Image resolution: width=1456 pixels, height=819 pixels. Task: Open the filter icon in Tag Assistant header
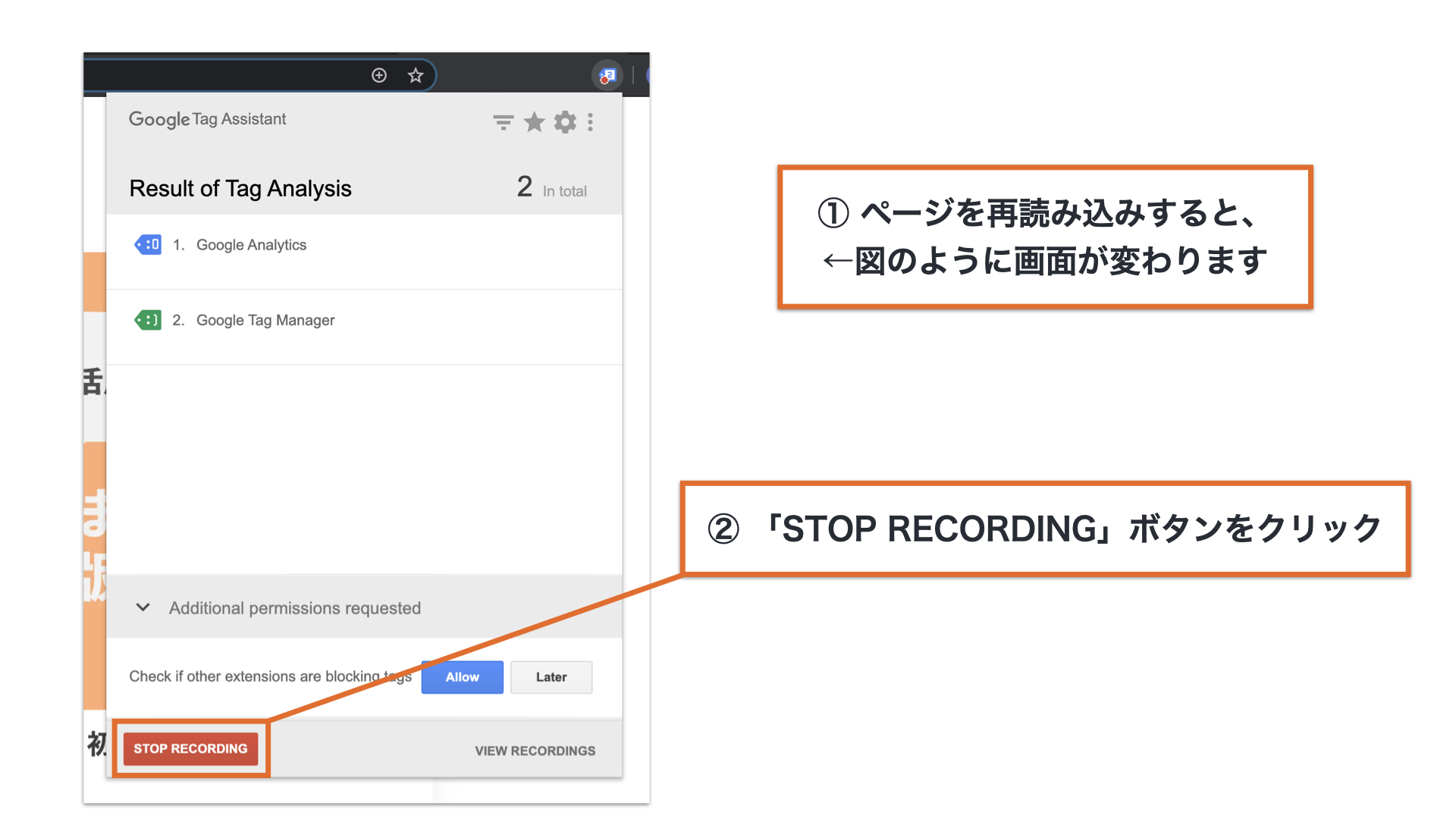(503, 122)
